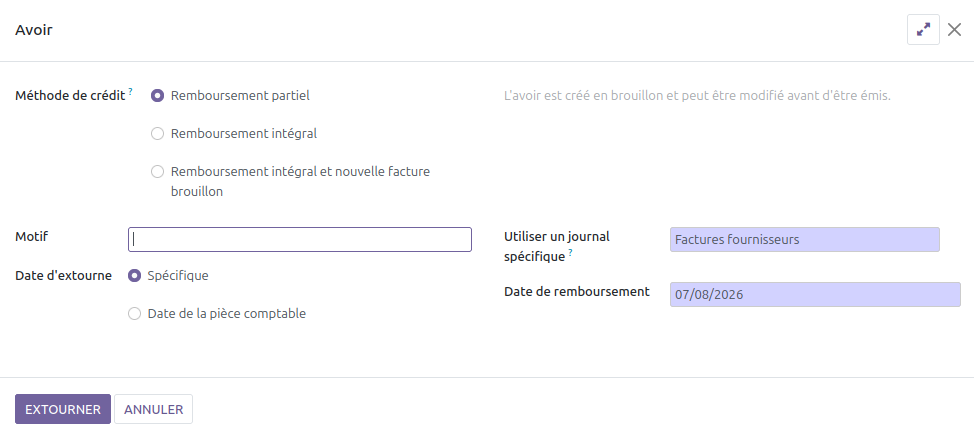Viewport: 974px width, 438px height.
Task: Click the EXTOURNER button
Action: point(63,409)
